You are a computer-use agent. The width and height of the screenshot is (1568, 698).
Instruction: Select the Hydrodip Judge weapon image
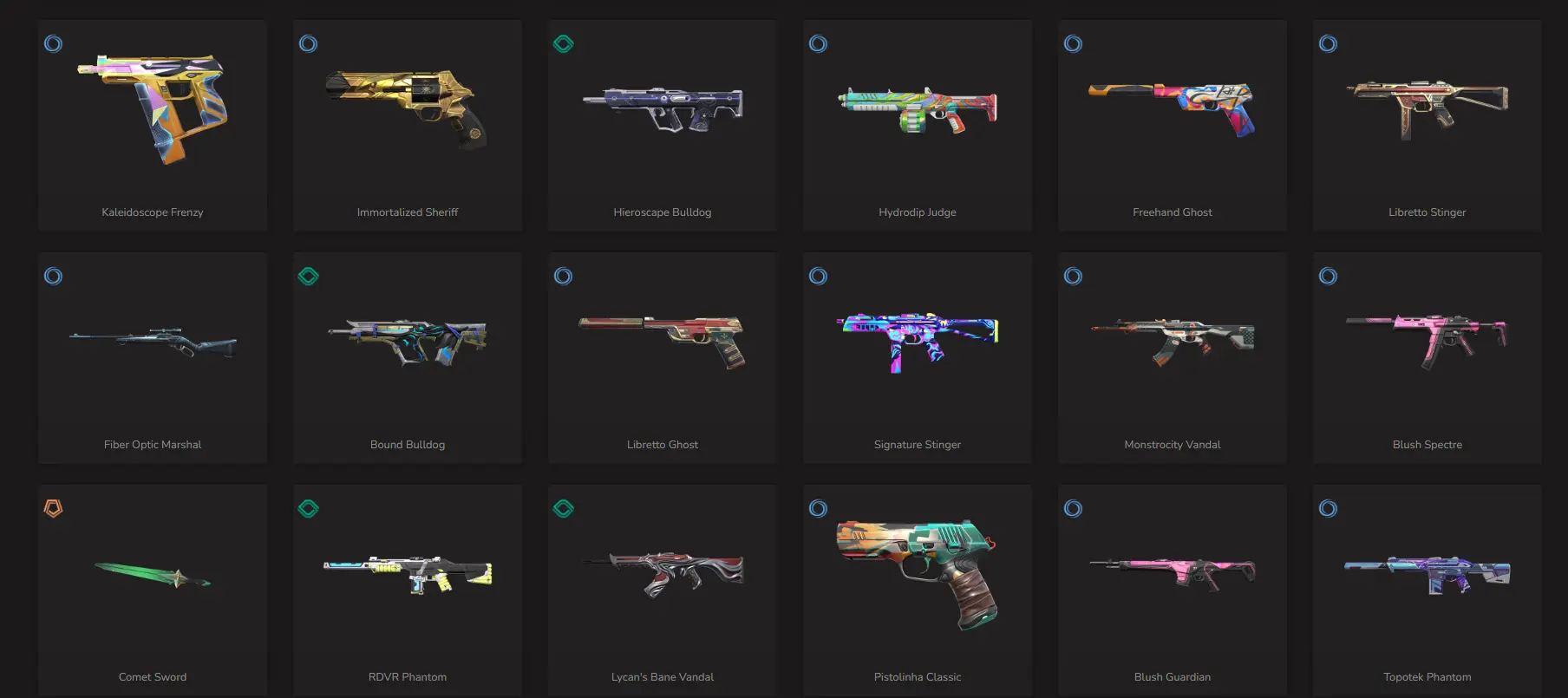coord(918,109)
